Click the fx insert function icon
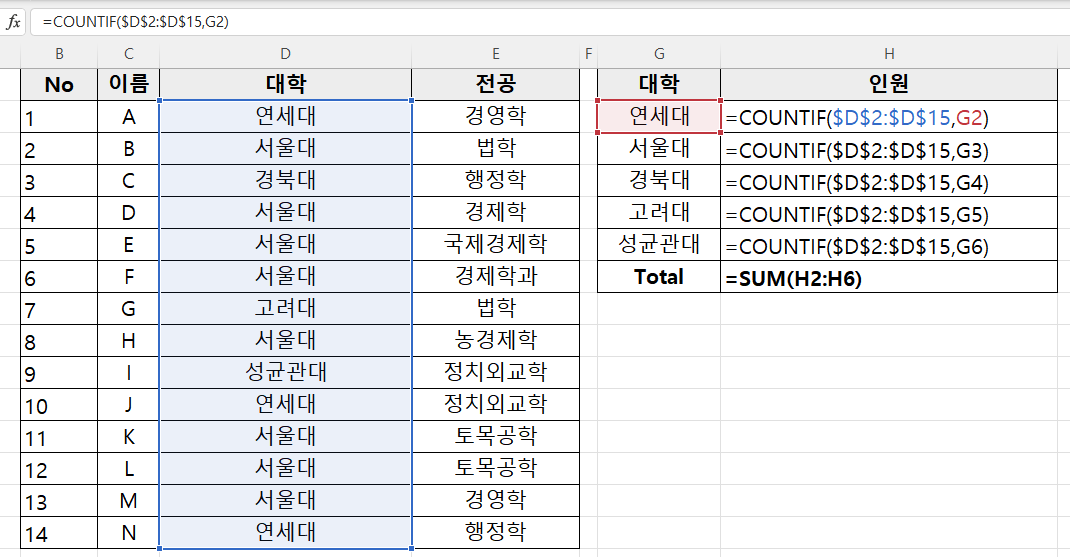This screenshot has height=557, width=1070. (13, 22)
